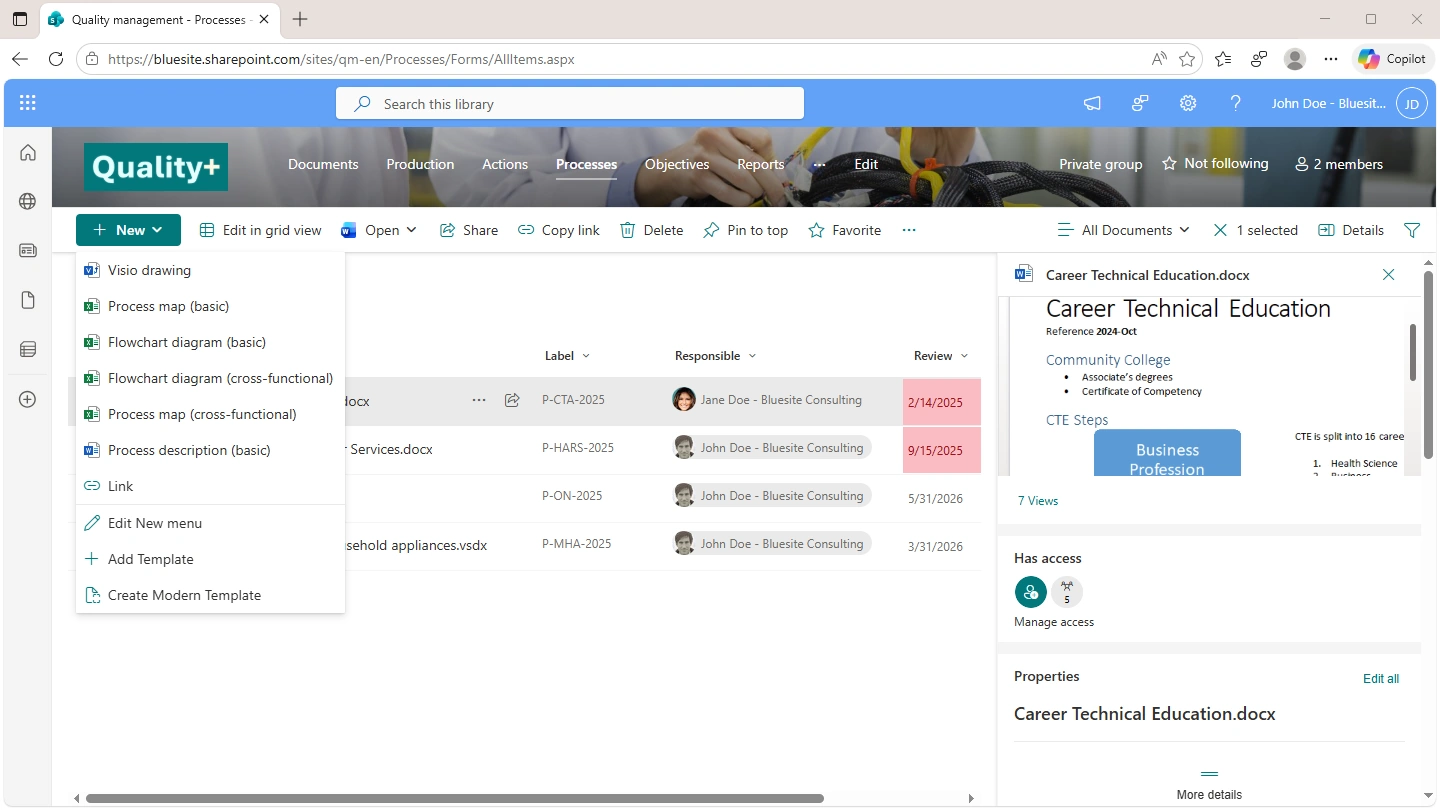Open the megaphone notifications icon in header
The image size is (1440, 810).
coord(1092,103)
